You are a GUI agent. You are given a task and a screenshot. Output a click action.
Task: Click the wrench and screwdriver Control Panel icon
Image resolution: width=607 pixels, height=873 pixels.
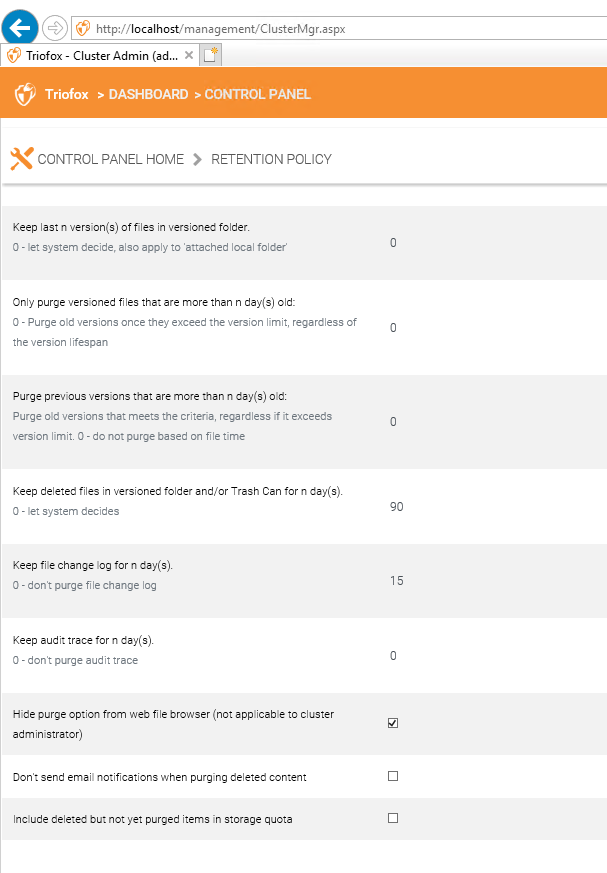(22, 159)
